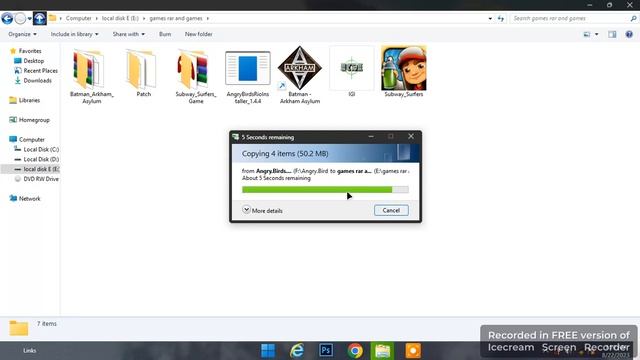This screenshot has height=360, width=640.
Task: Open Favorites in navigation pane
Action: pyautogui.click(x=25, y=51)
